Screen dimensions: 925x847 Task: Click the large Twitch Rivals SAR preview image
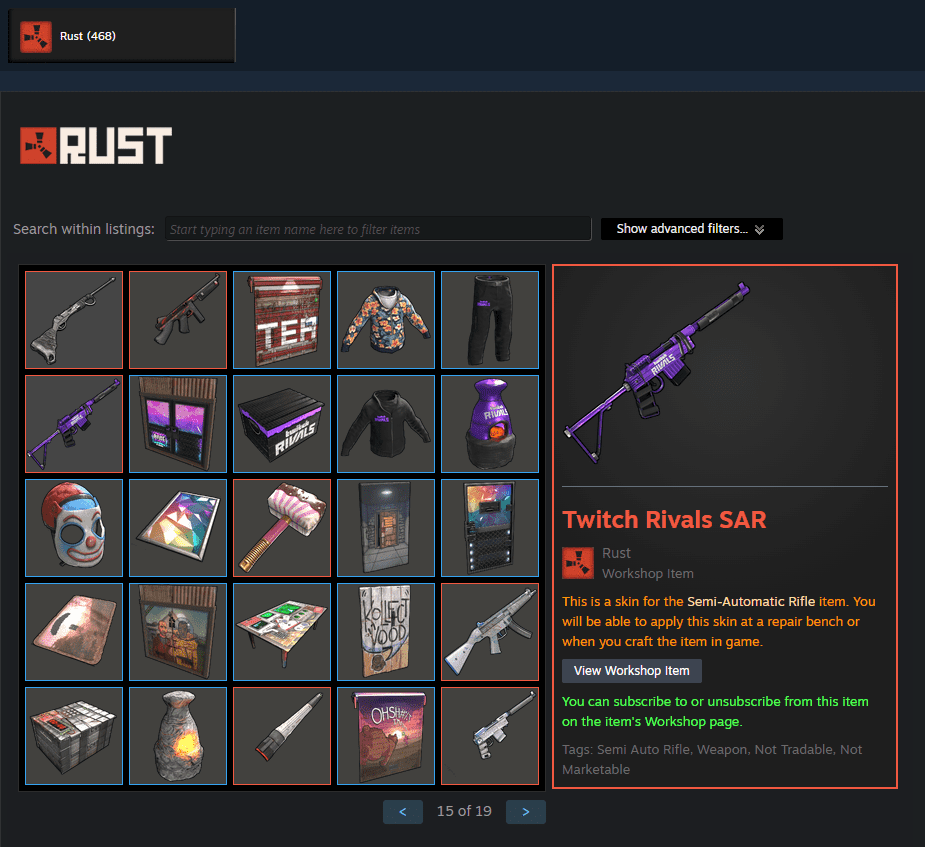tap(724, 376)
